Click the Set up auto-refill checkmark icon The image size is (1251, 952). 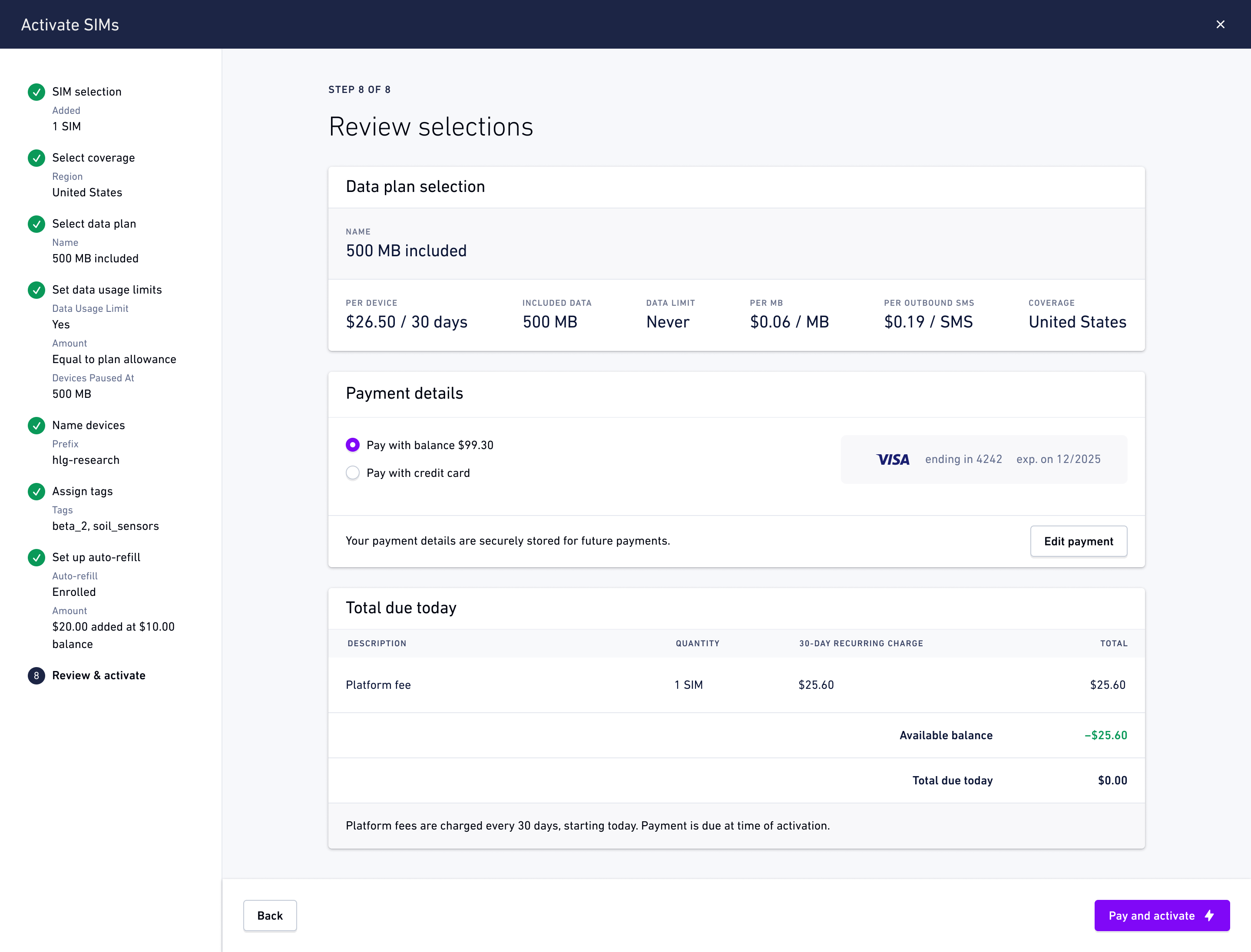[36, 558]
